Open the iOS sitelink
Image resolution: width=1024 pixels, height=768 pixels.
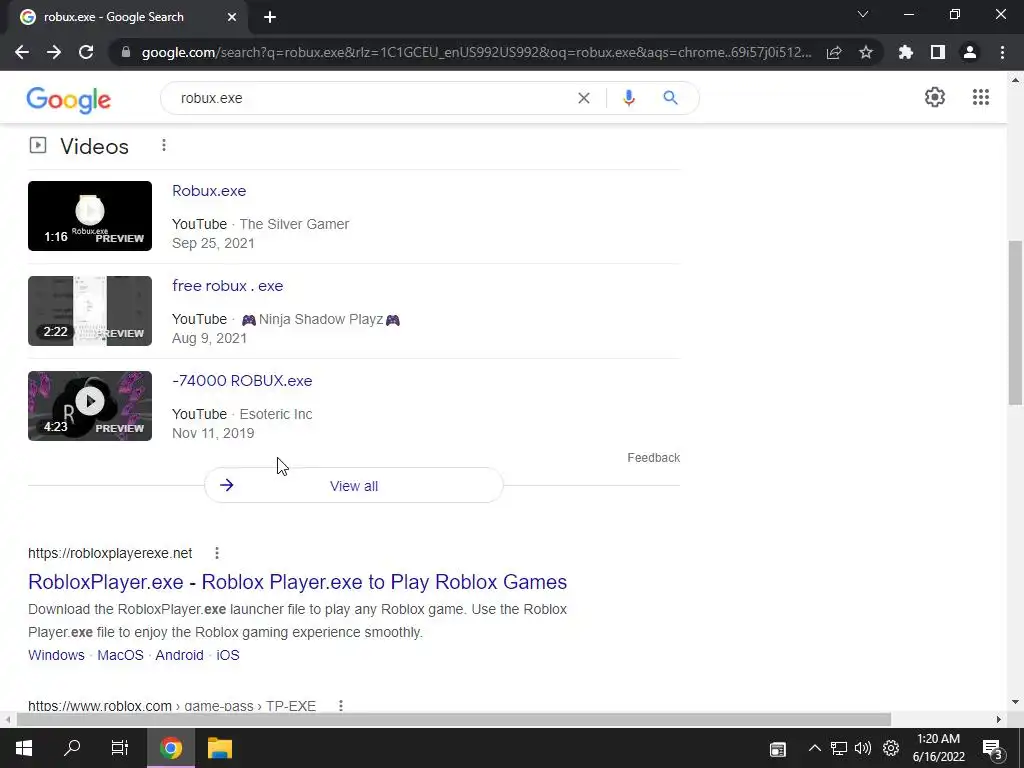(x=228, y=655)
